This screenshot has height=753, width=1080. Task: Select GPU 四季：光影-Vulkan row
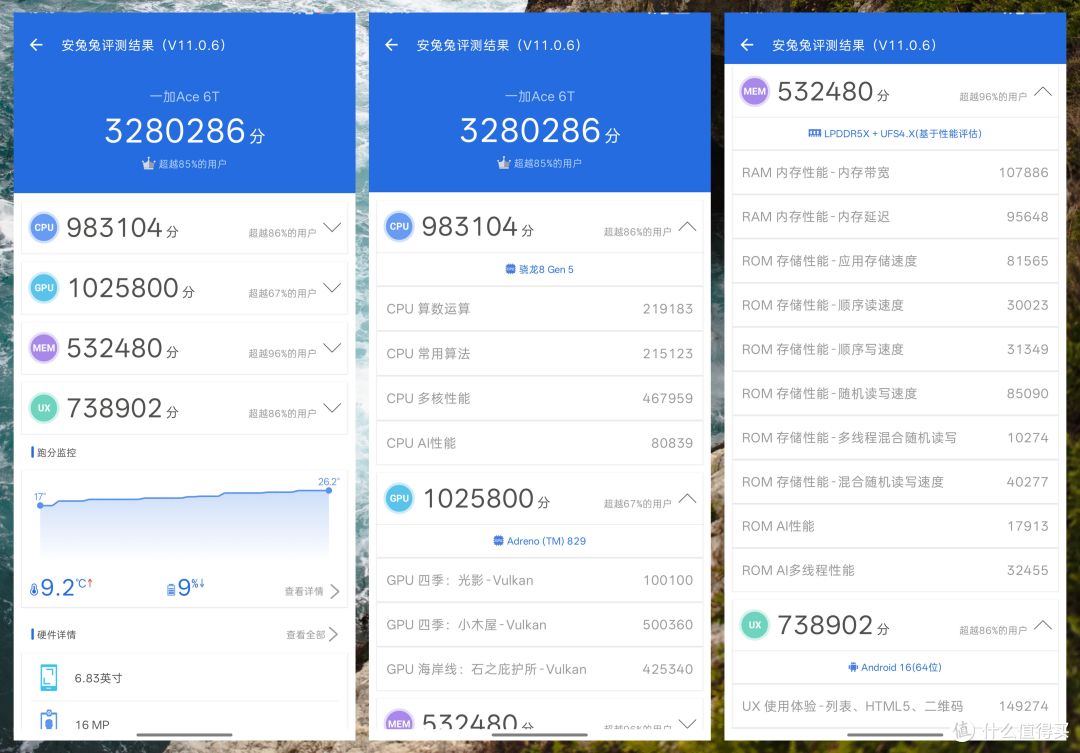(539, 580)
